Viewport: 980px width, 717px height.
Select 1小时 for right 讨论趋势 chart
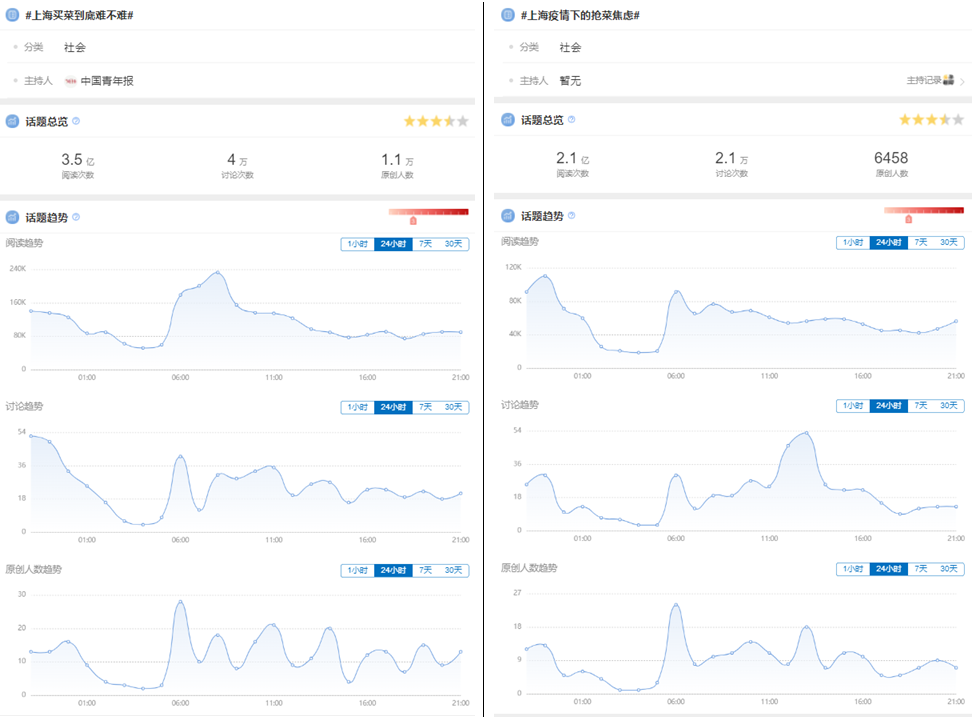[x=853, y=406]
